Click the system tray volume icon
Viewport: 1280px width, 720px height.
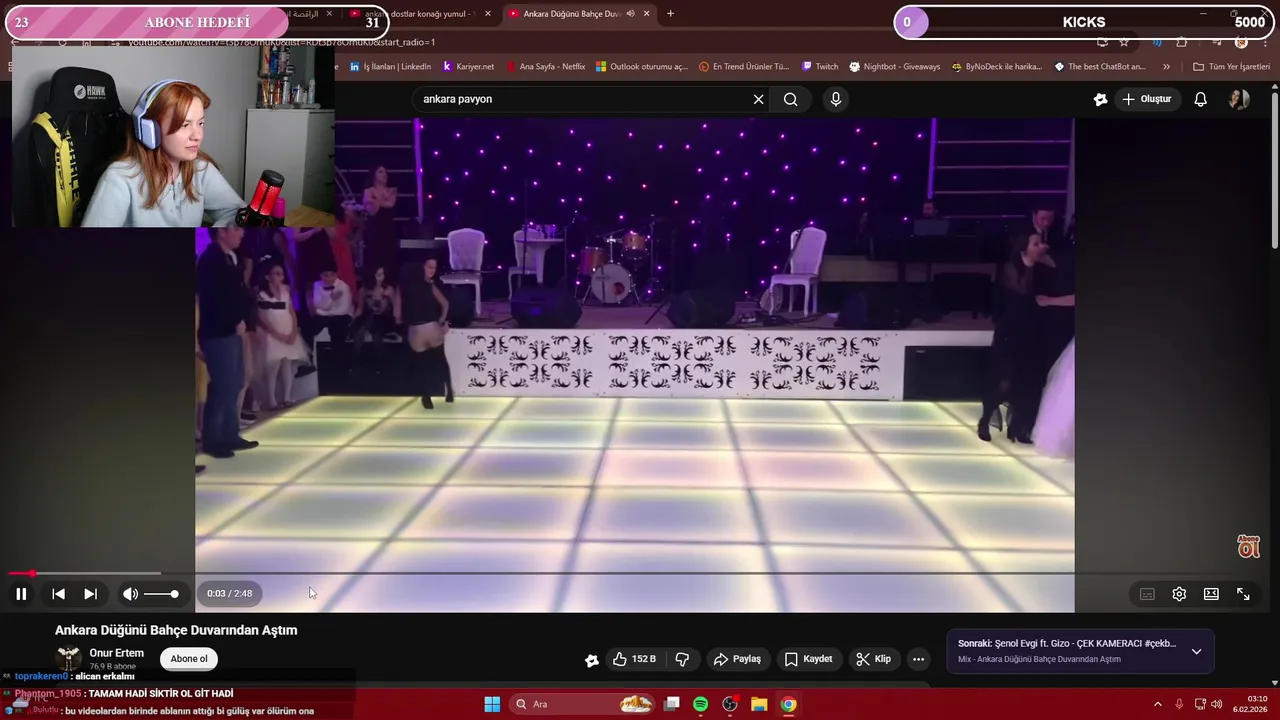(1217, 704)
